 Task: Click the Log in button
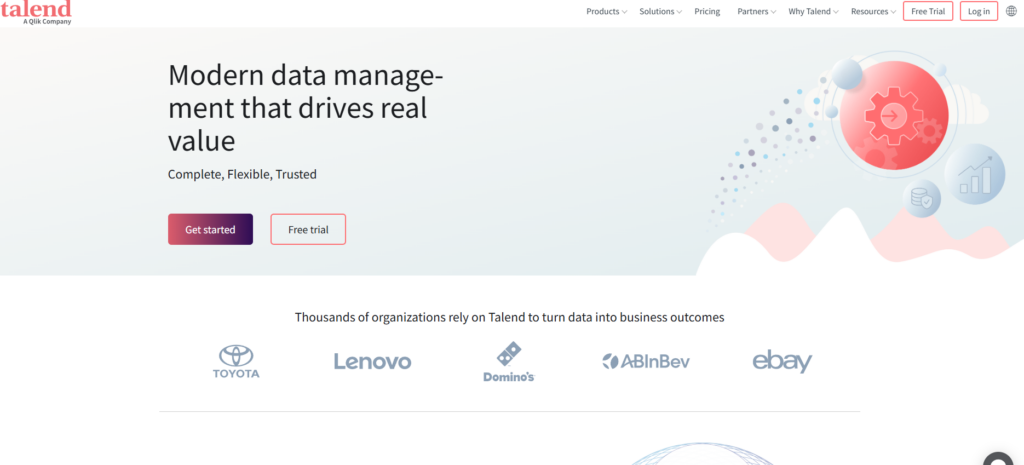pyautogui.click(x=978, y=12)
